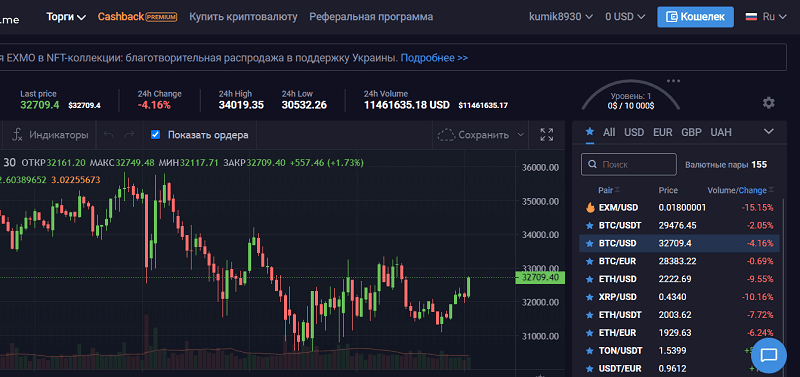
Task: Click the 30 chart interval label
Action: [x=9, y=163]
